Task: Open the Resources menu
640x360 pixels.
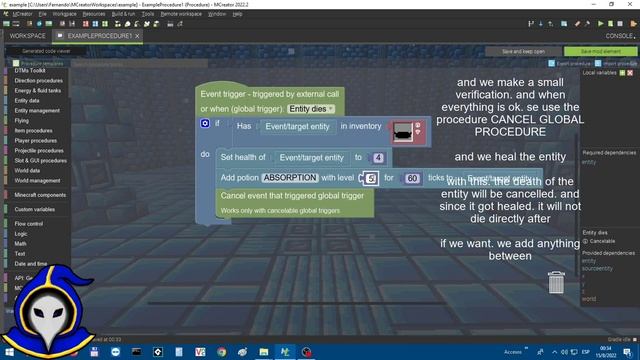Action: click(93, 14)
